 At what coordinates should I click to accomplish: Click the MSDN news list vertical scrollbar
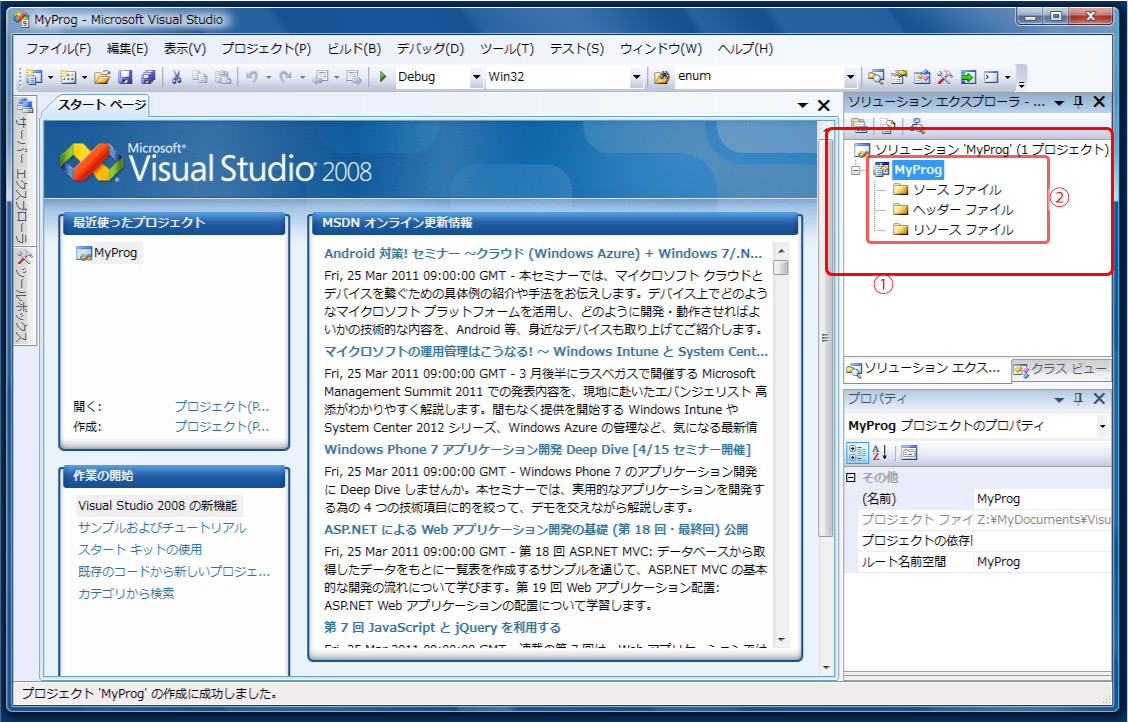[781, 450]
